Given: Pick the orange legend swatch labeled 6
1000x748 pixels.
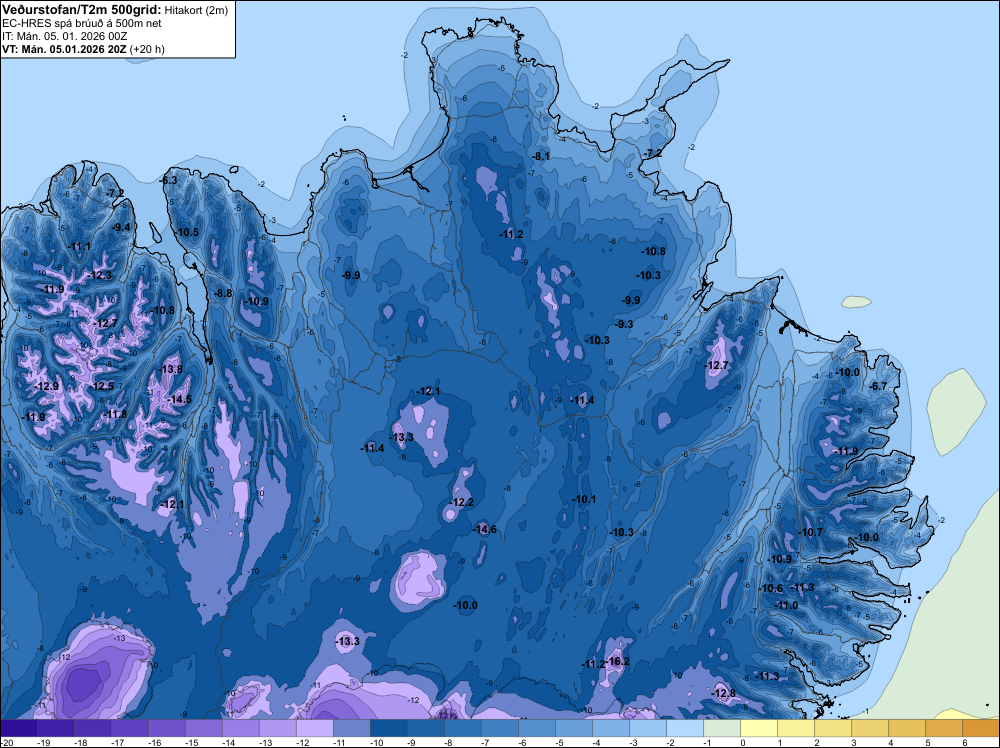Looking at the screenshot, I should [980, 728].
